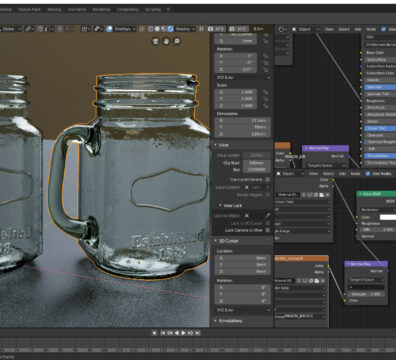The image size is (396, 360).
Task: Add a new workspace with plus icon
Action: pyautogui.click(x=168, y=9)
